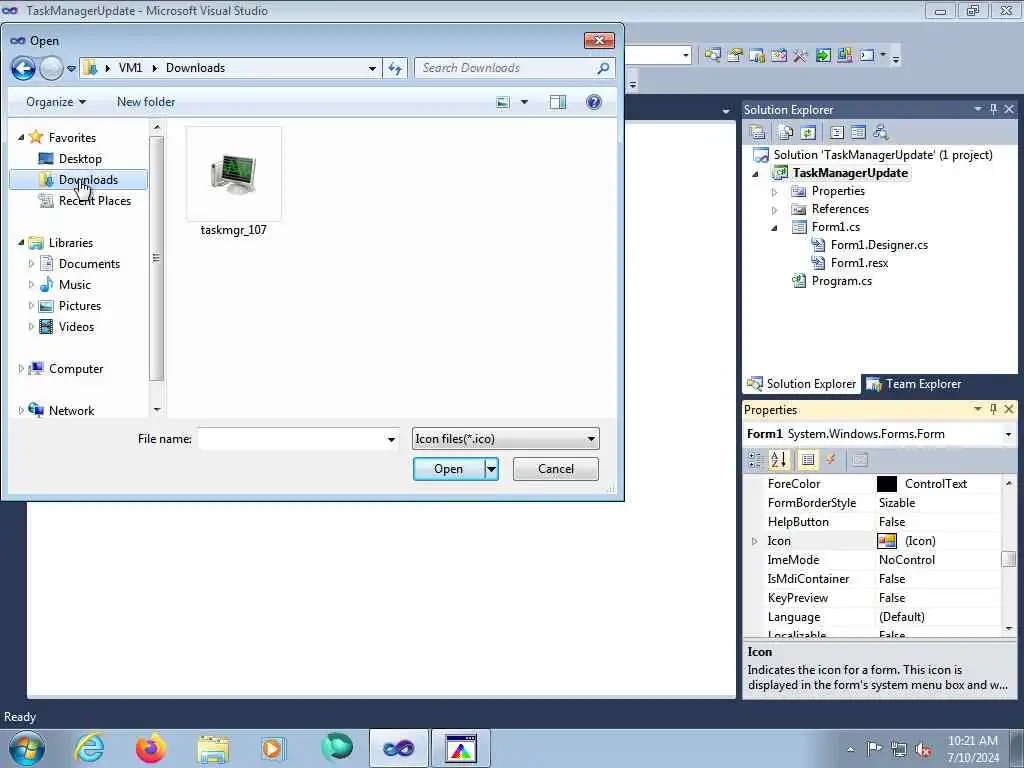Select Form1.Designer.cs in Solution Explorer
Screen dimensions: 1024x768
tap(879, 245)
